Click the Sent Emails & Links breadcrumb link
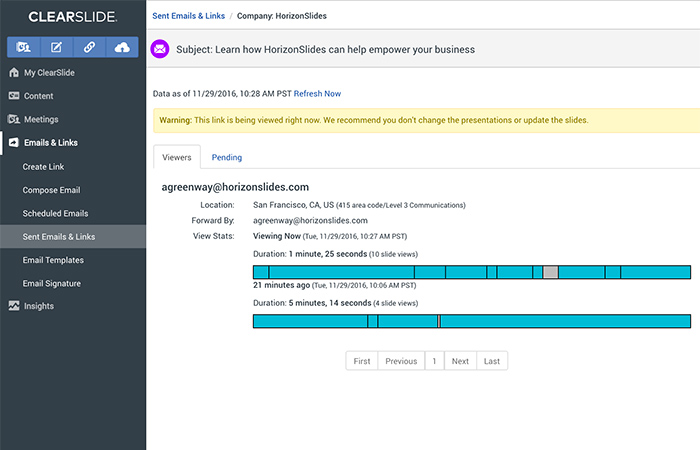This screenshot has height=450, width=700. click(x=188, y=16)
